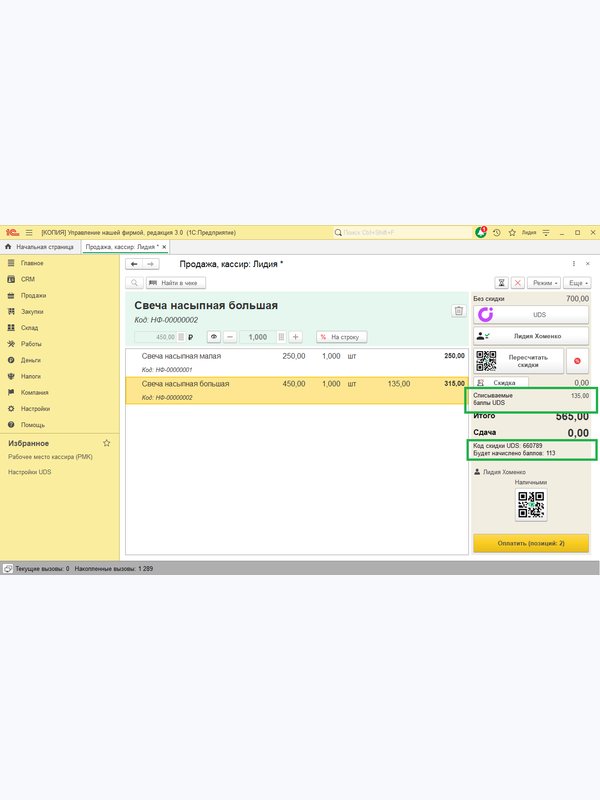Switch to Начальная страница tab
Viewport: 600px width, 800px height.
[40, 247]
